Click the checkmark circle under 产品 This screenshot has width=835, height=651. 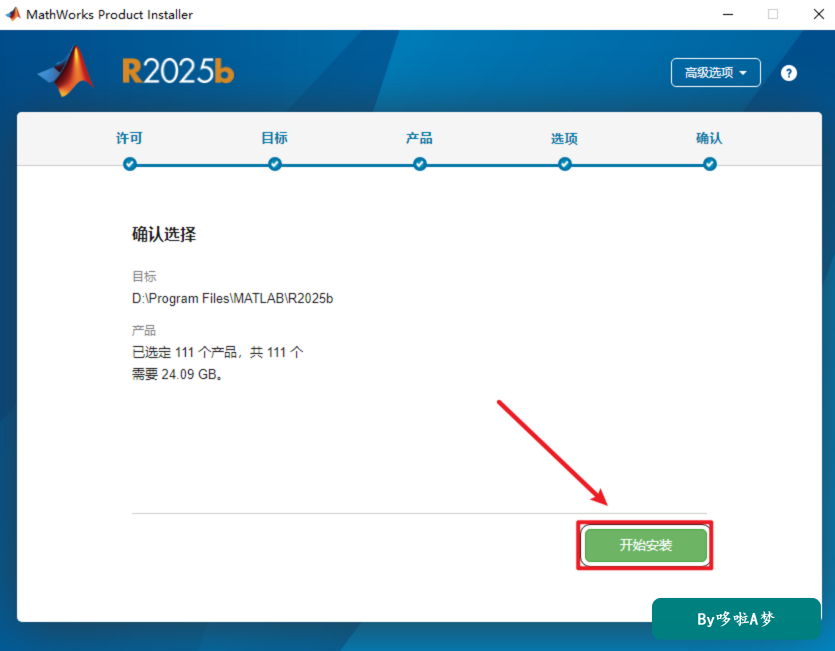coord(420,164)
